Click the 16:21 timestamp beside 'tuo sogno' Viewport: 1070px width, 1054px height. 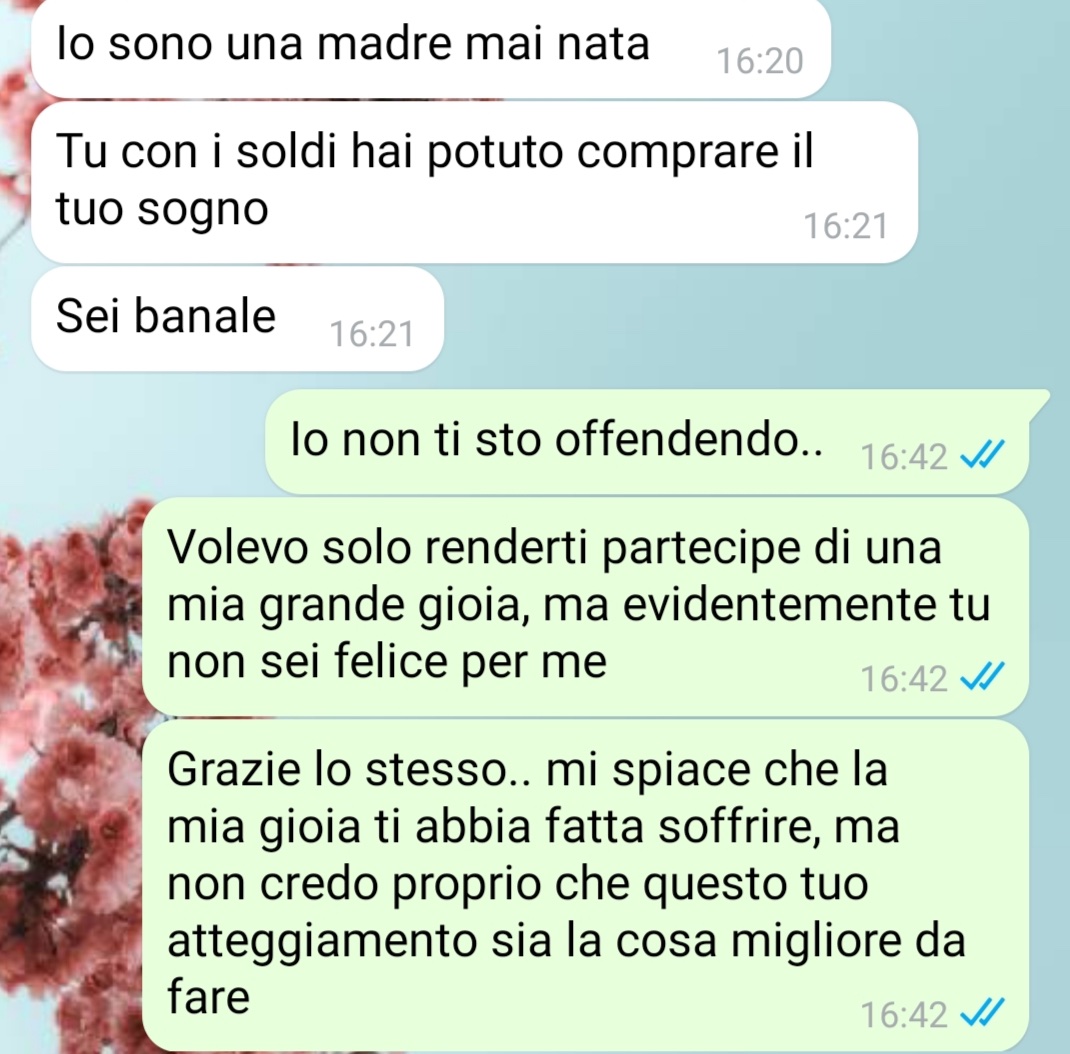[846, 226]
